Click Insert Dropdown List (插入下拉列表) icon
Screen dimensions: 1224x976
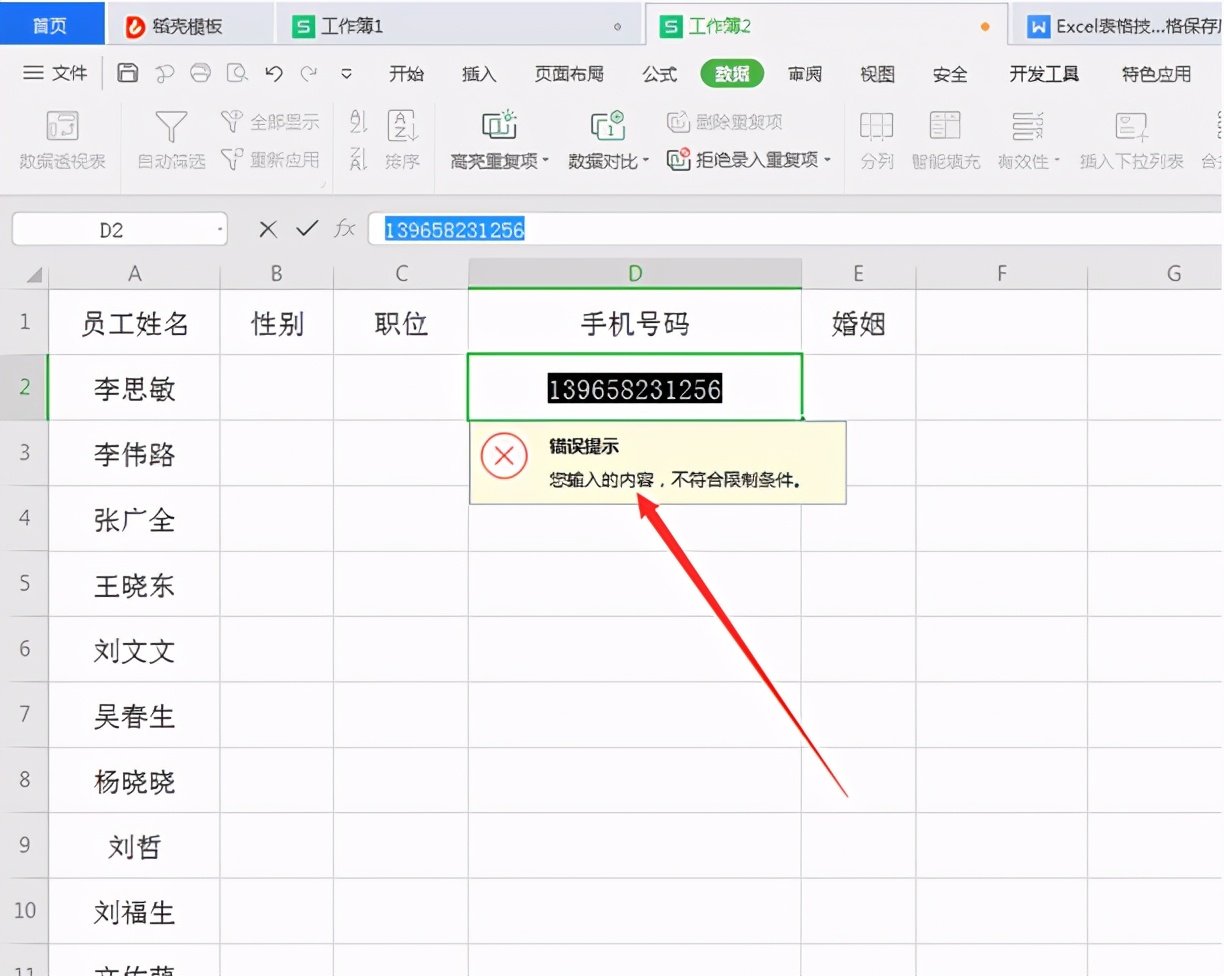click(1131, 126)
